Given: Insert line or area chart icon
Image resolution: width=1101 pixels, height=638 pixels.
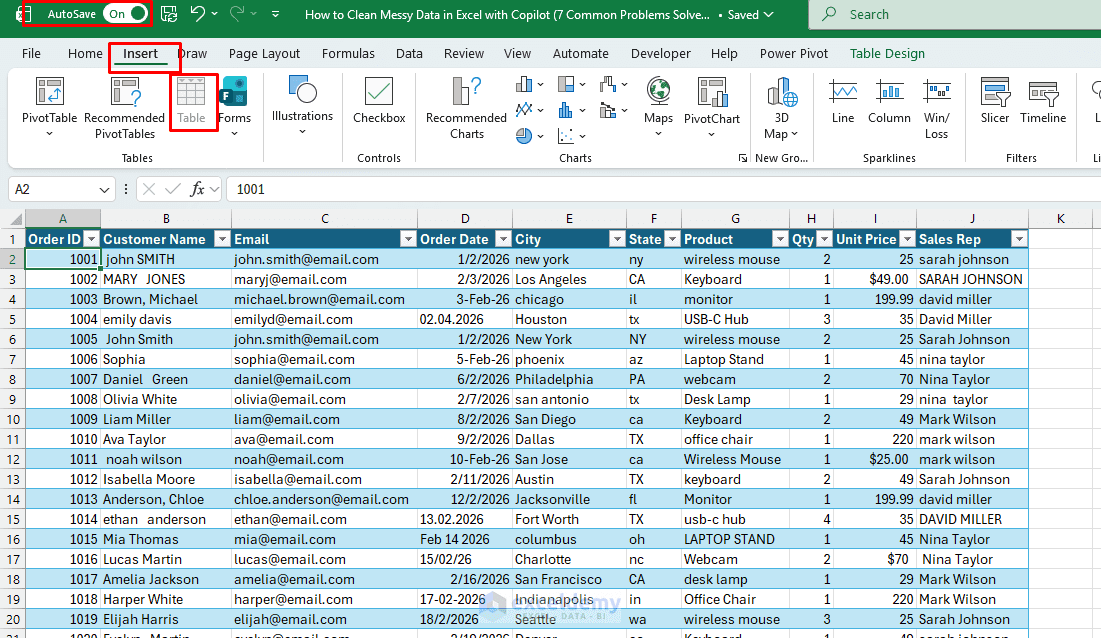Looking at the screenshot, I should [x=524, y=109].
